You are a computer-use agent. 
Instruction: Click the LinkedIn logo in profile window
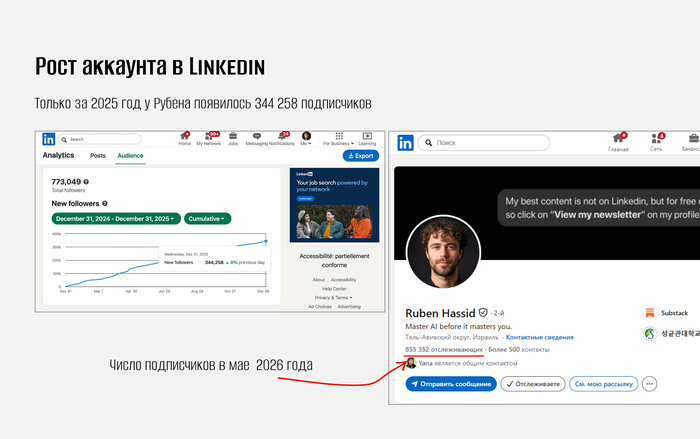click(x=405, y=143)
